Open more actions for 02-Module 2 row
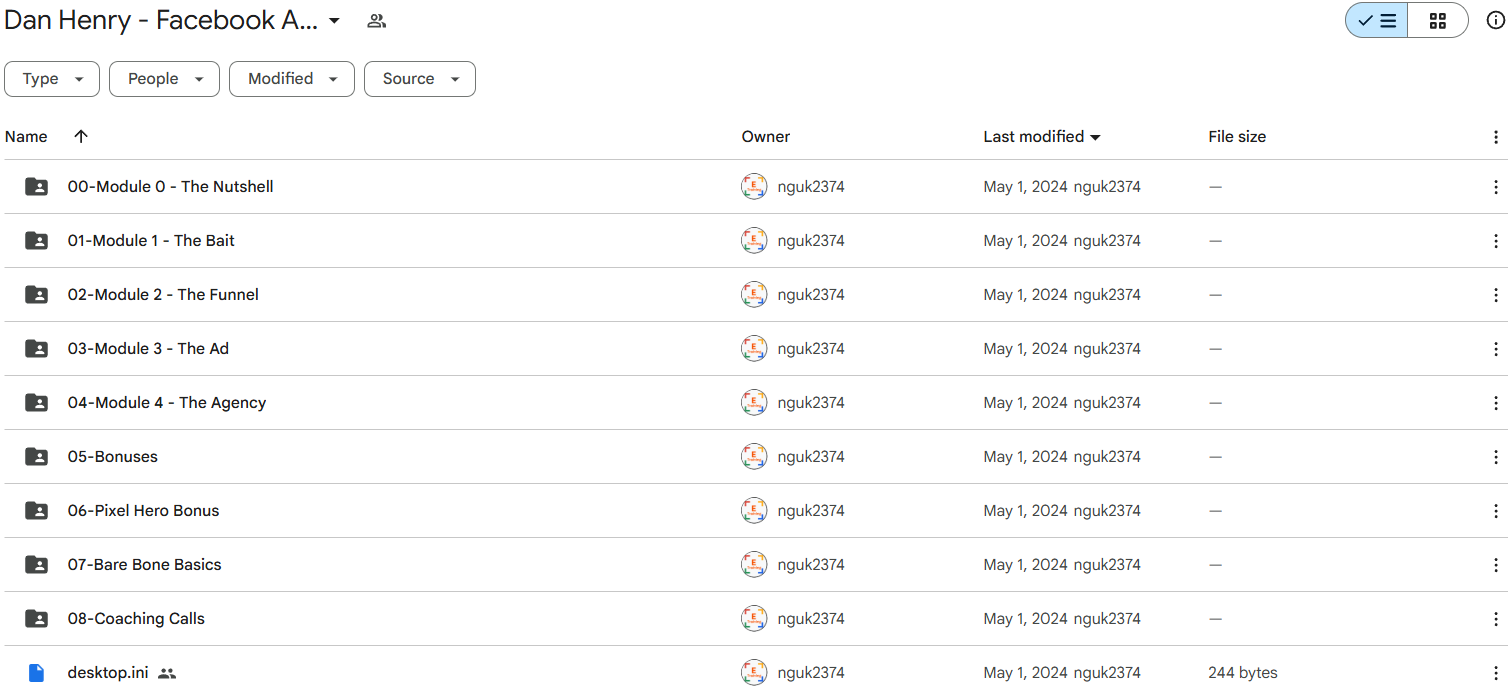The height and width of the screenshot is (688, 1508). [x=1496, y=295]
